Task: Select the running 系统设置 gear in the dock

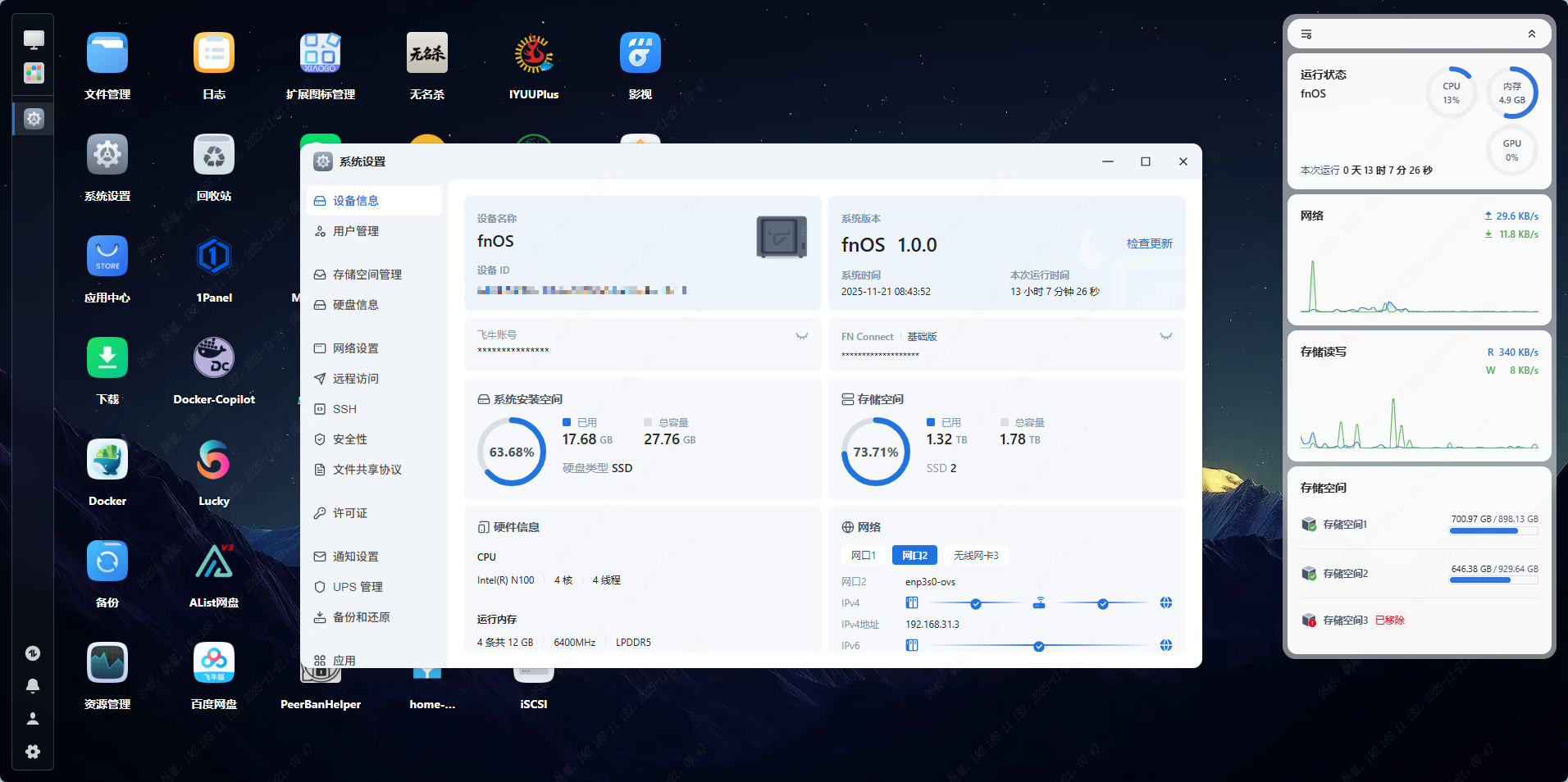Action: point(34,119)
